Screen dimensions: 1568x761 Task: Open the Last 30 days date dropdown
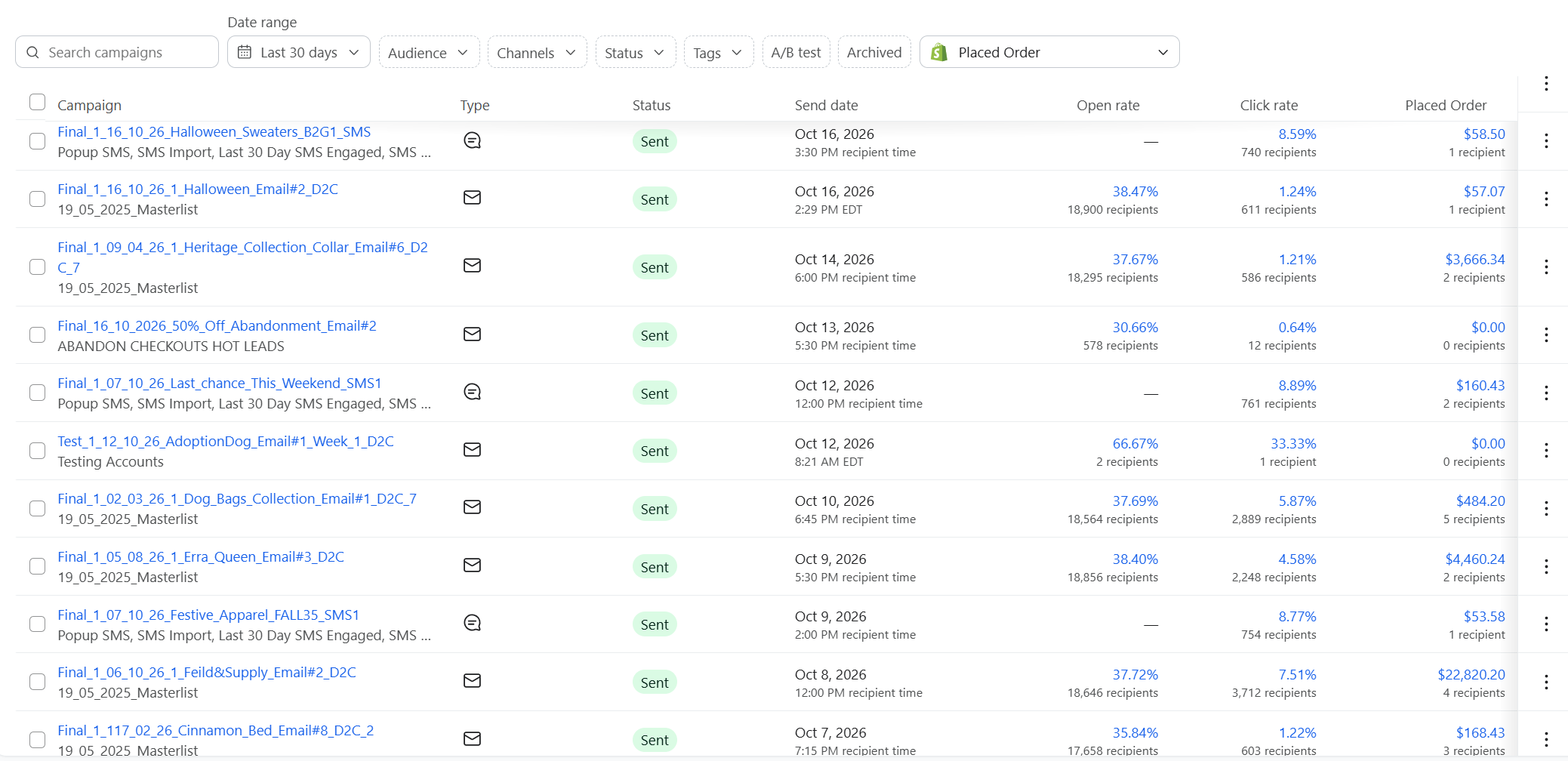[x=299, y=52]
